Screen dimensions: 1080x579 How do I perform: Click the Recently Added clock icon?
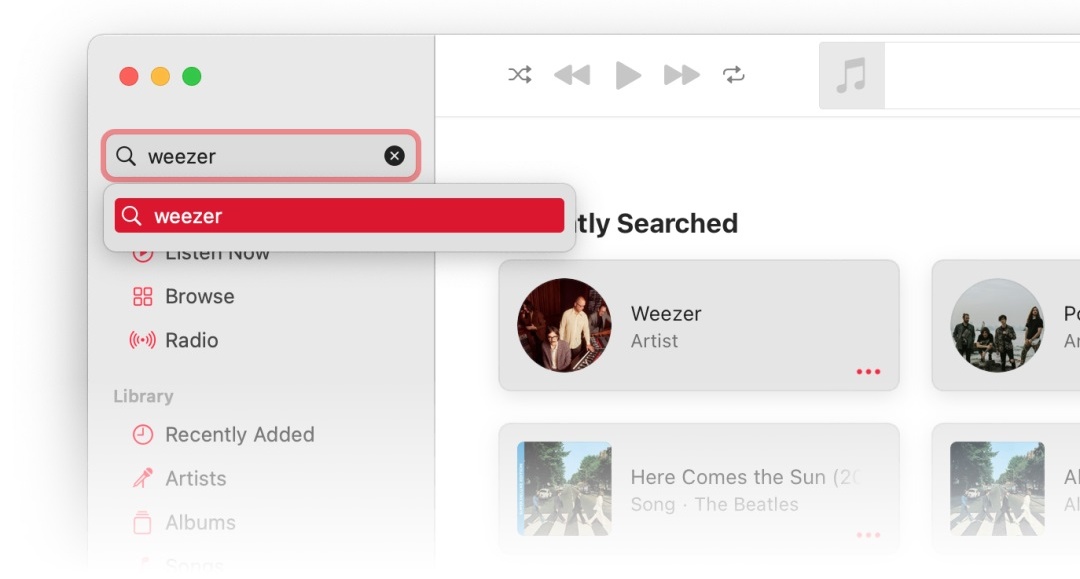click(x=143, y=435)
